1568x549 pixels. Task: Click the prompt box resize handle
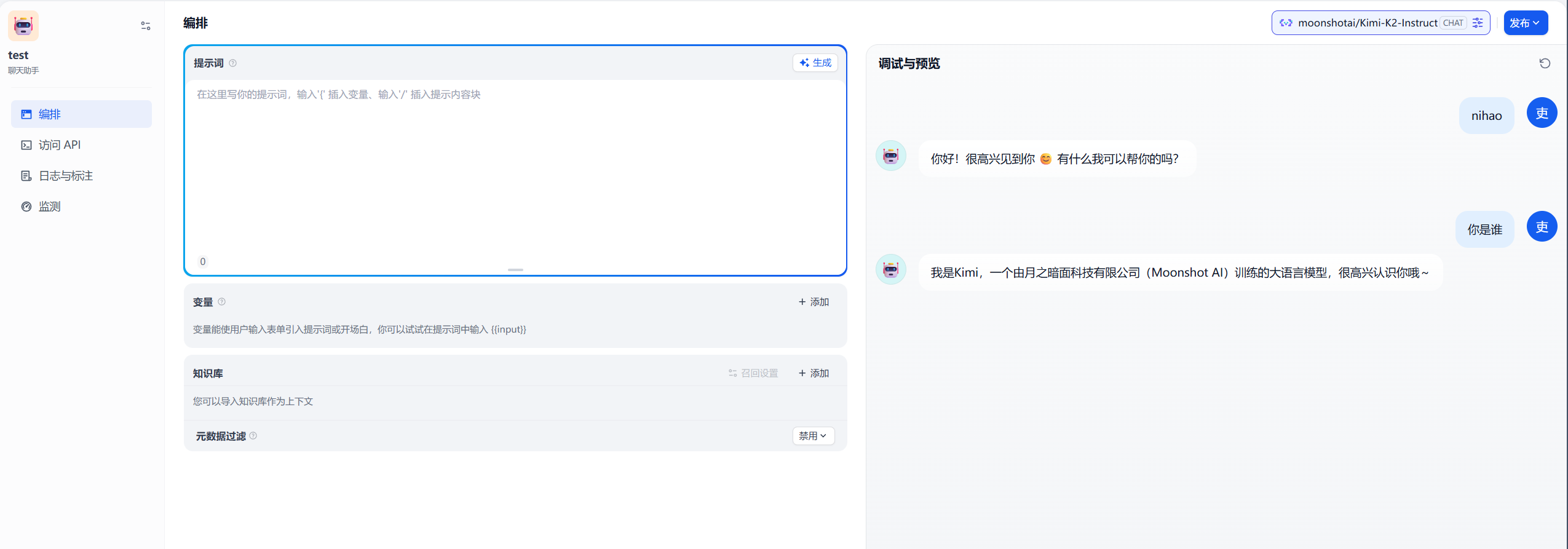[x=515, y=270]
